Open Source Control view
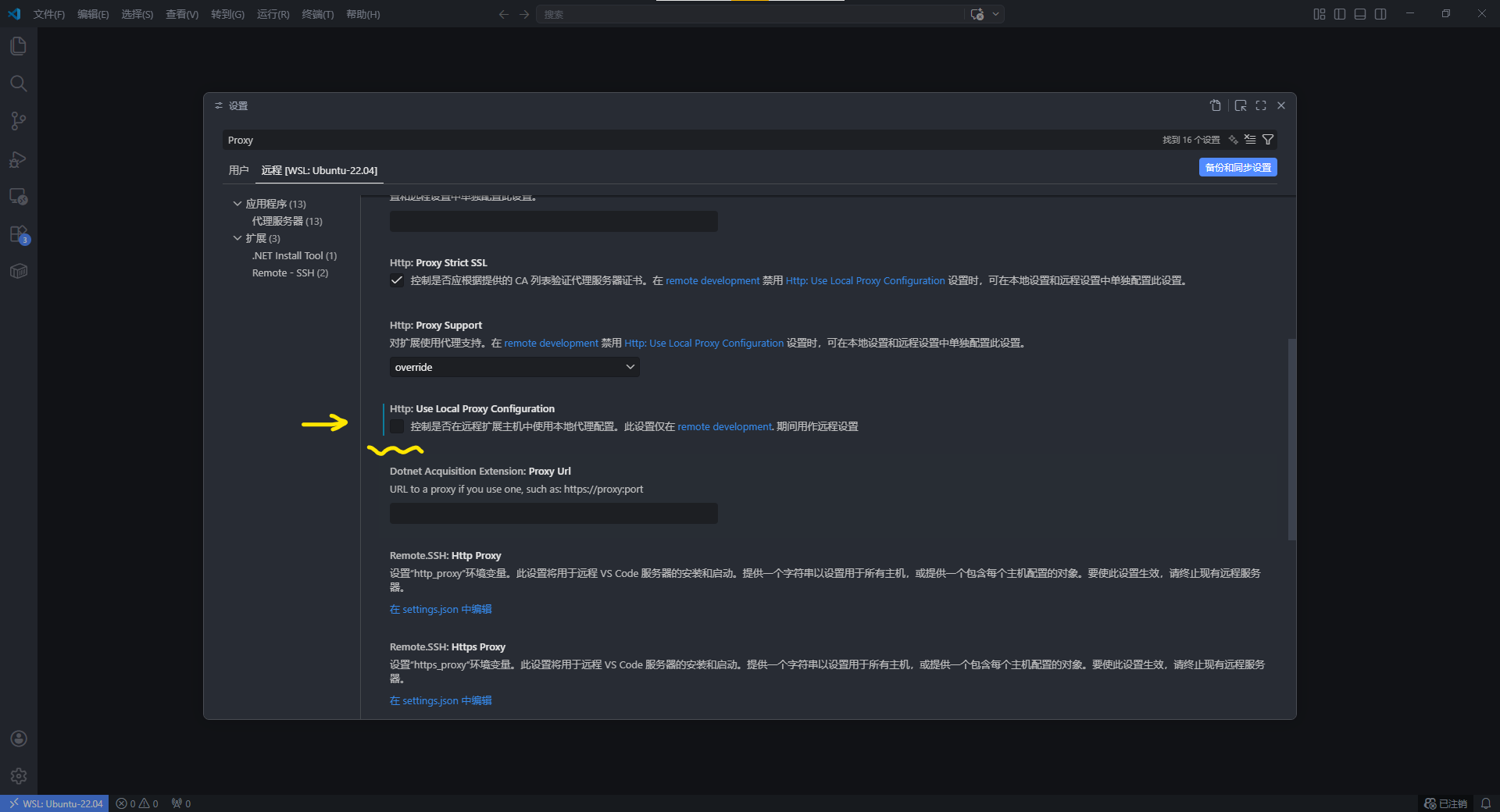1500x812 pixels. click(x=19, y=121)
